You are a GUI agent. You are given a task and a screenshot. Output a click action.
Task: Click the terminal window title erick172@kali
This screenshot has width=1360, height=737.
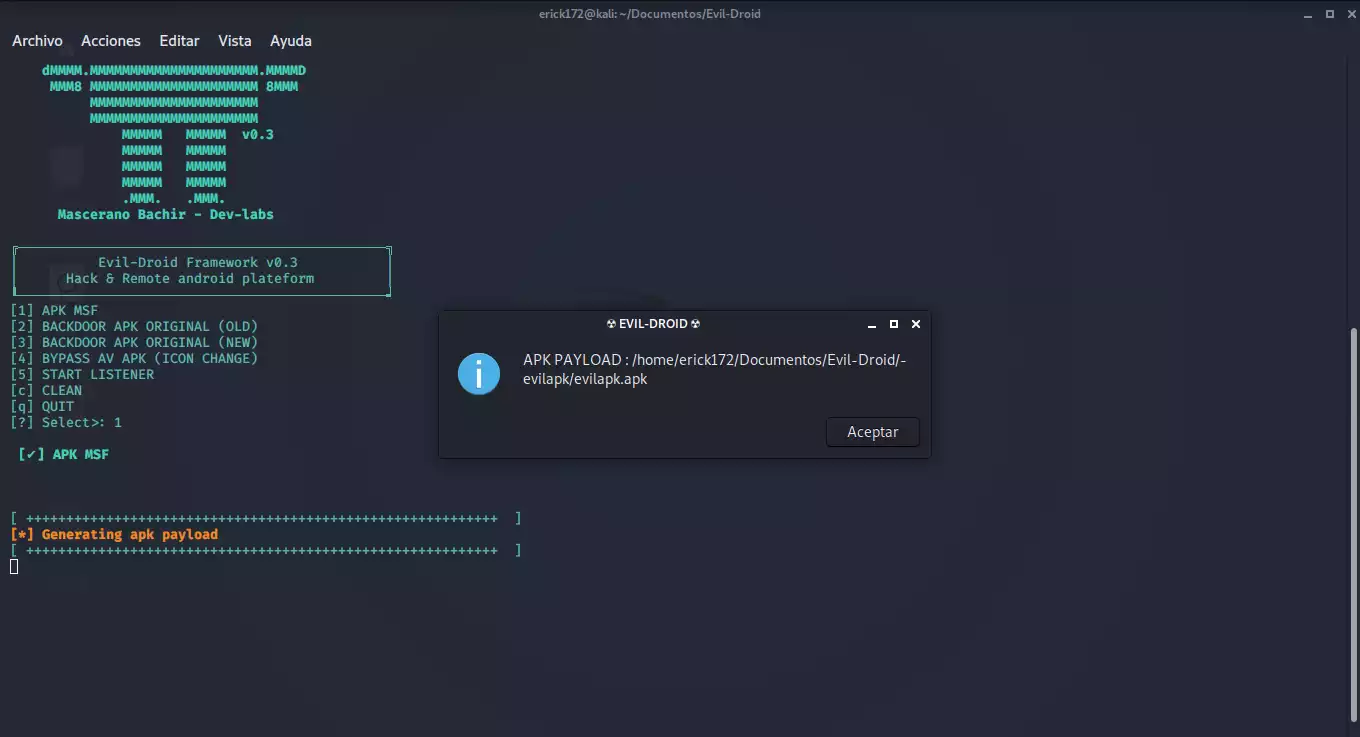pos(649,14)
